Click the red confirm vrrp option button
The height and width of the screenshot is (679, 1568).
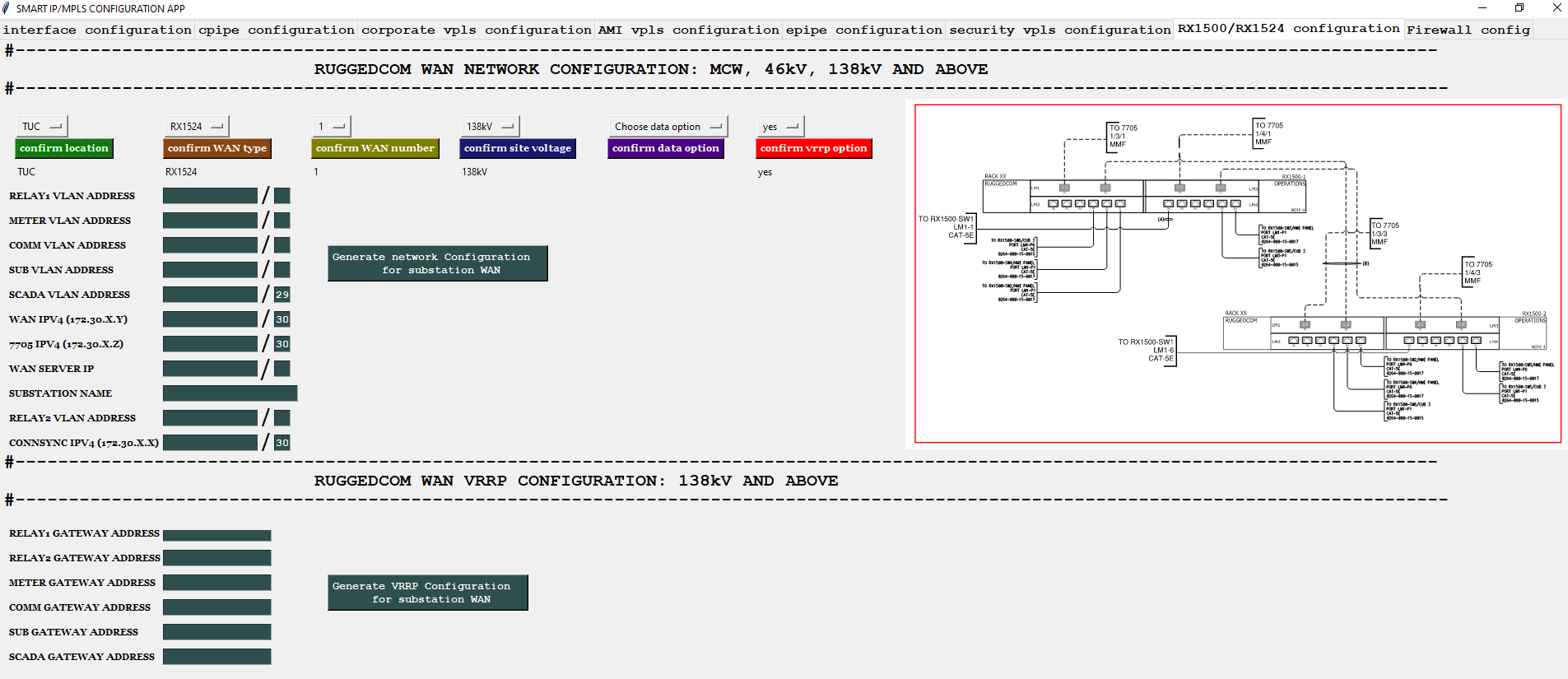[x=814, y=148]
